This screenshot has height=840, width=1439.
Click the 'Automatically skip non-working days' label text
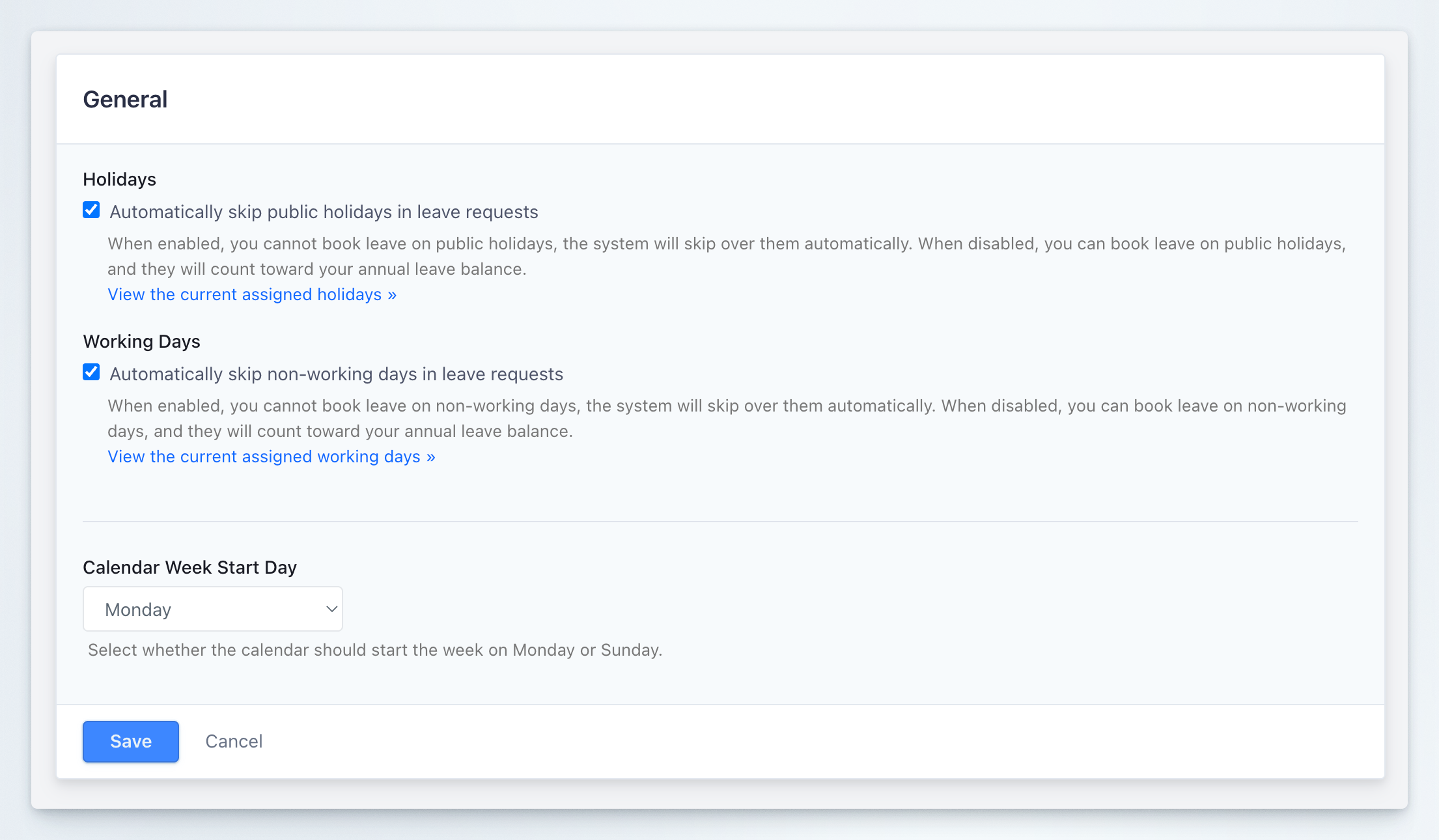click(336, 374)
